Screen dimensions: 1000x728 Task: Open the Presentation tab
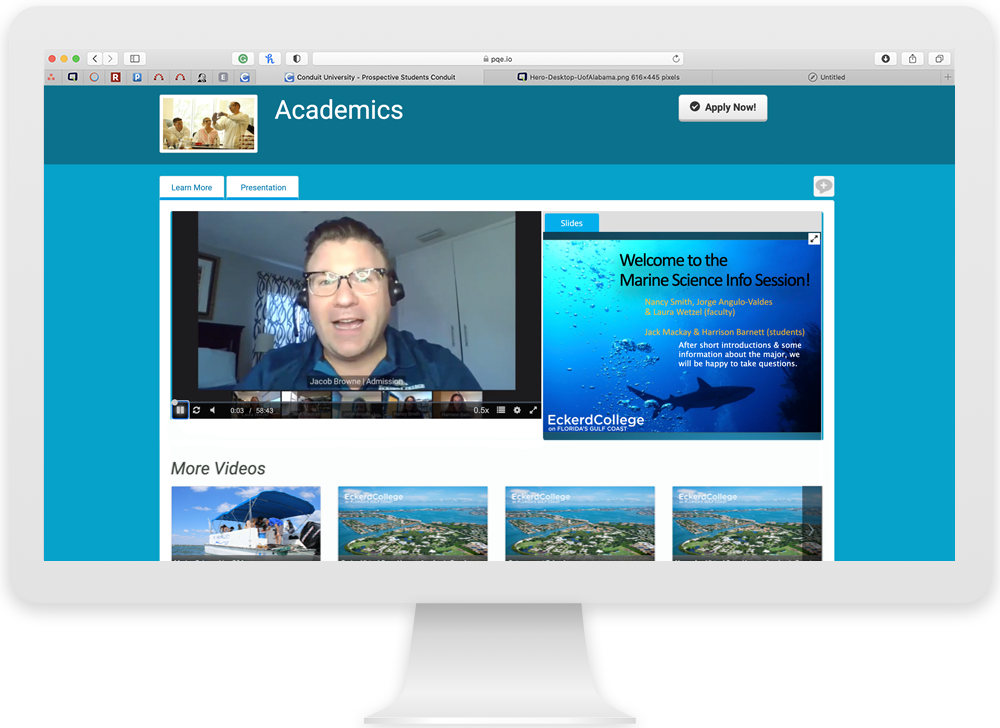[263, 187]
